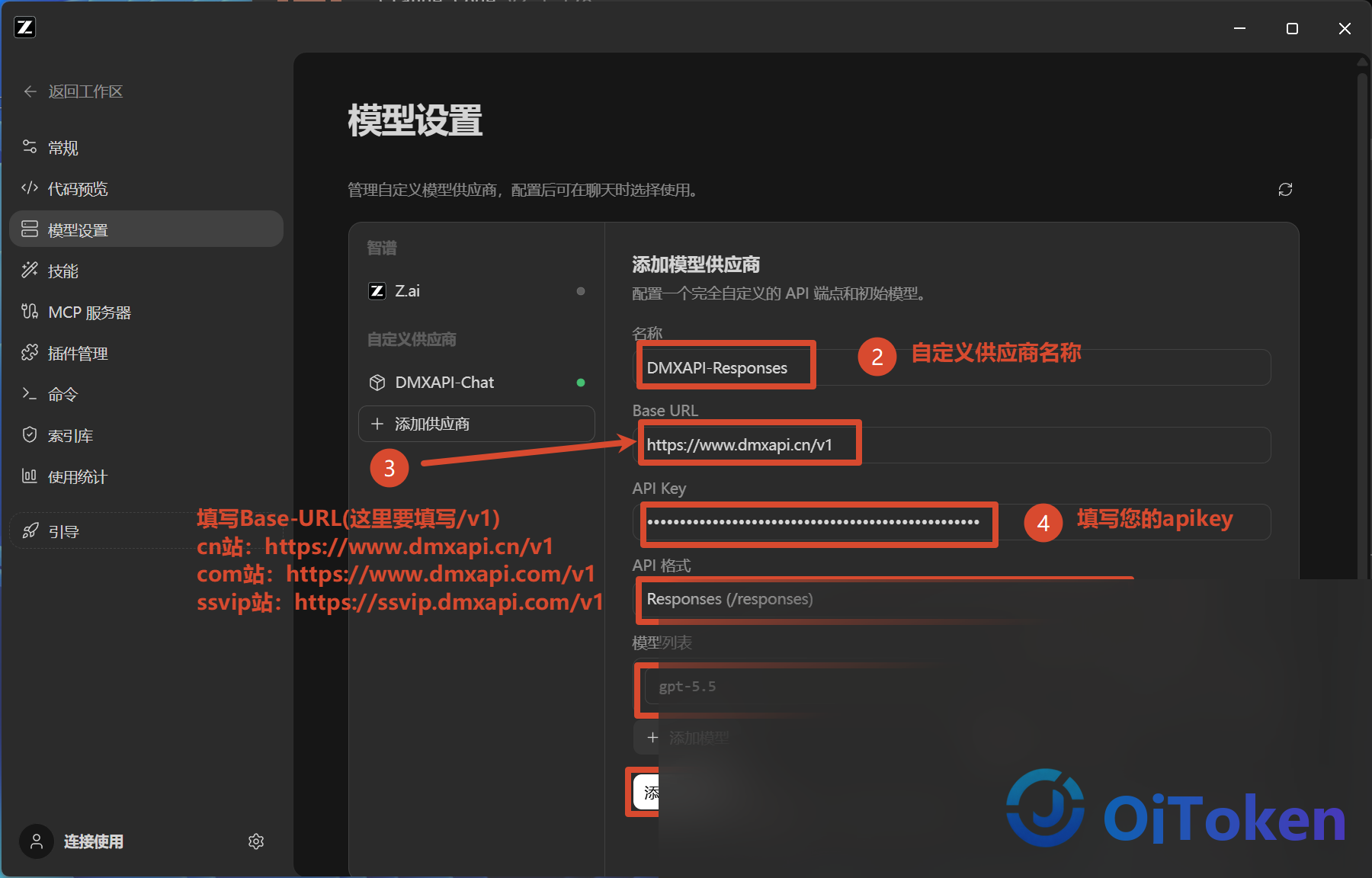Maximize the application window
Viewport: 1372px width, 878px height.
coord(1292,28)
